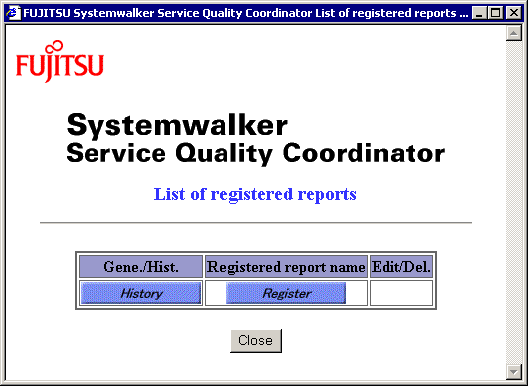Close the registered reports list
528x386 pixels.
point(256,341)
